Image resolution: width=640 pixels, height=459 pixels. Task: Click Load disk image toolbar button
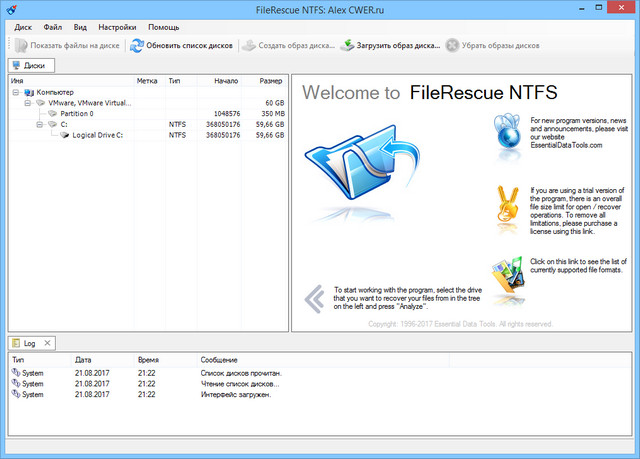coord(390,45)
